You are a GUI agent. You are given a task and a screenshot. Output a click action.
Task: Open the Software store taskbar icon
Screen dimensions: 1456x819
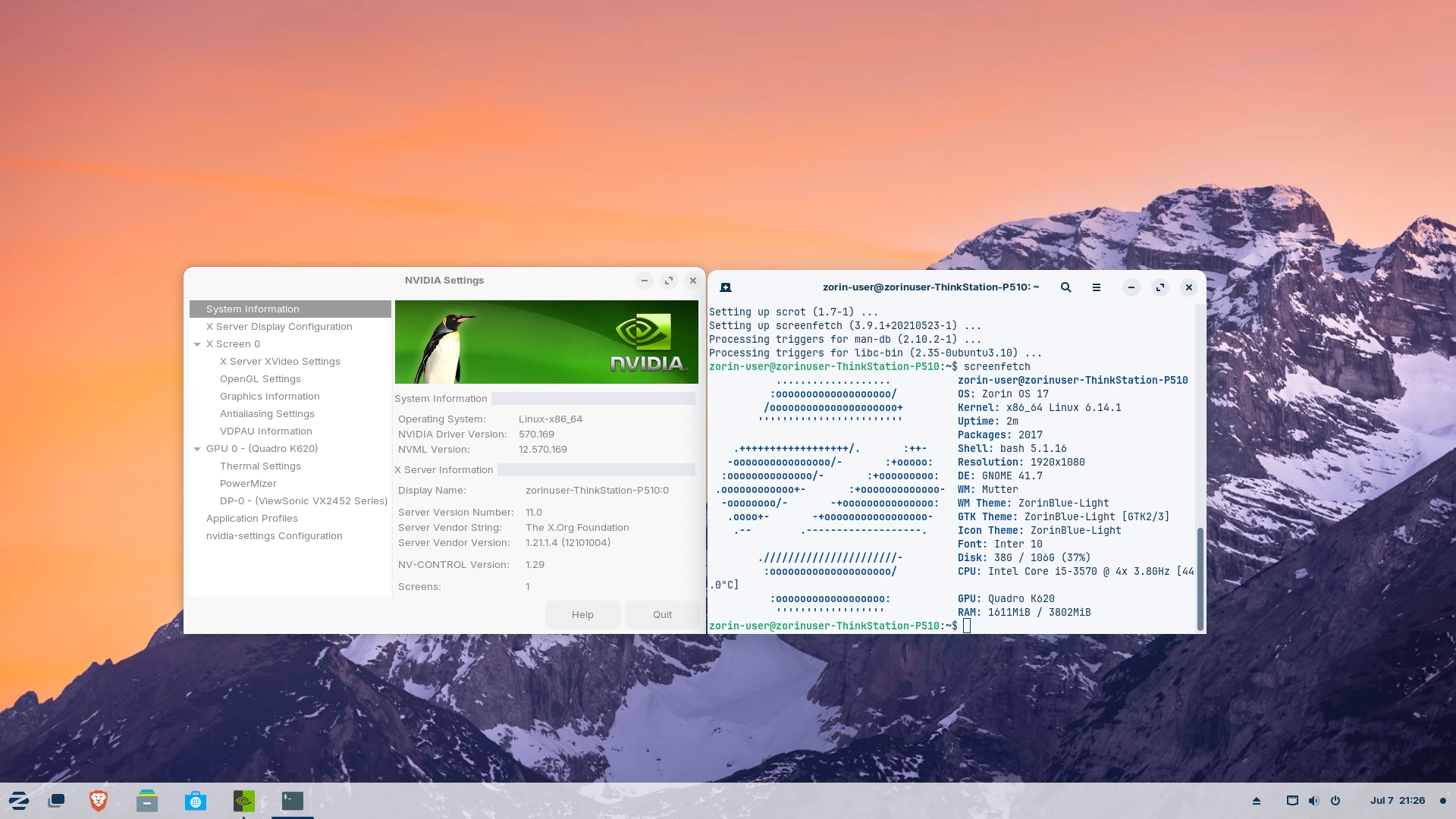pos(195,801)
